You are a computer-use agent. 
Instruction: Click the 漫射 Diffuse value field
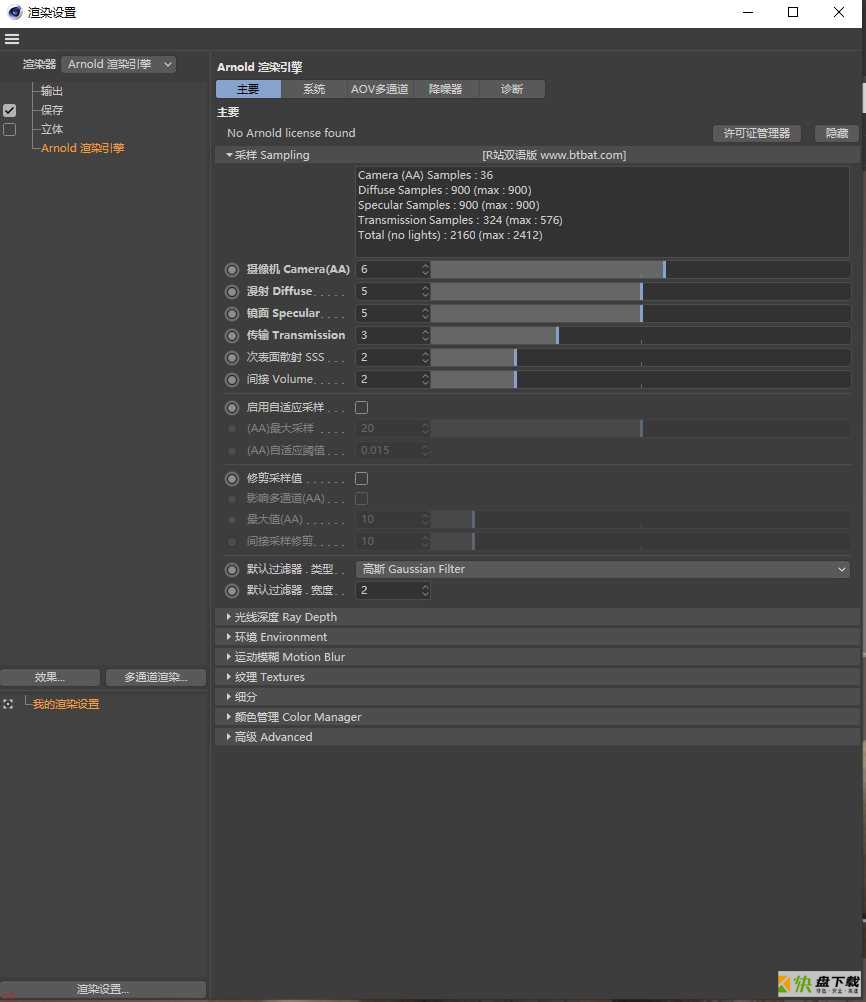(388, 291)
